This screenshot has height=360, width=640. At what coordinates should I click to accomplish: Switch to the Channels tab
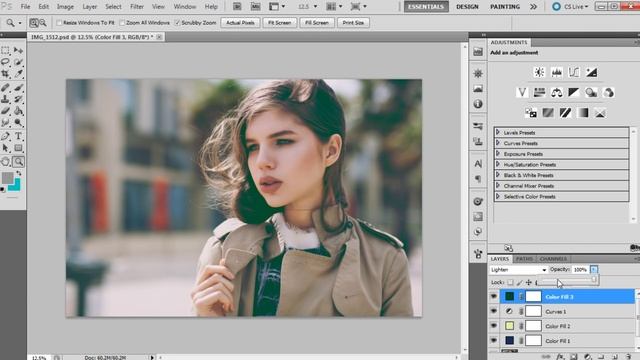click(553, 259)
